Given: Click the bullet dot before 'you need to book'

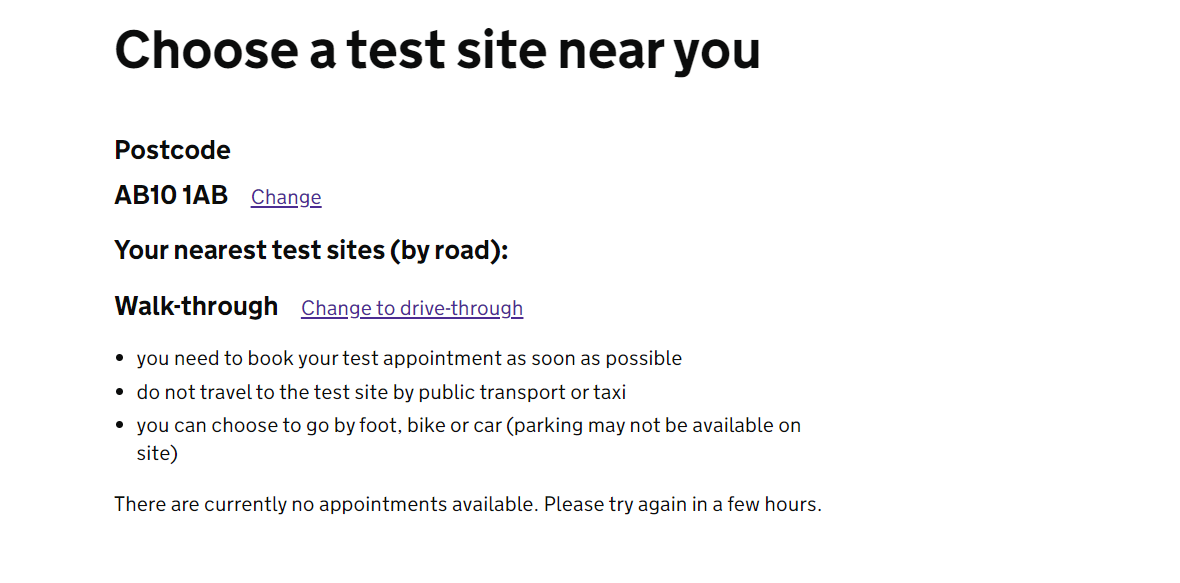Looking at the screenshot, I should (121, 358).
